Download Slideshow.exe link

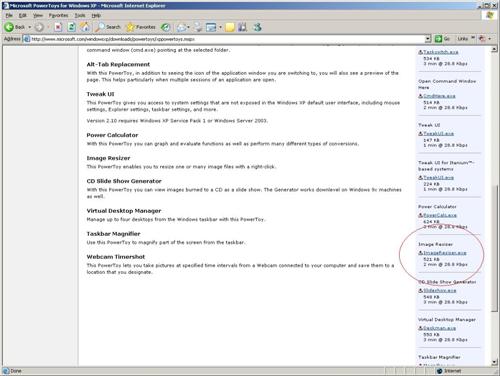coord(440,291)
